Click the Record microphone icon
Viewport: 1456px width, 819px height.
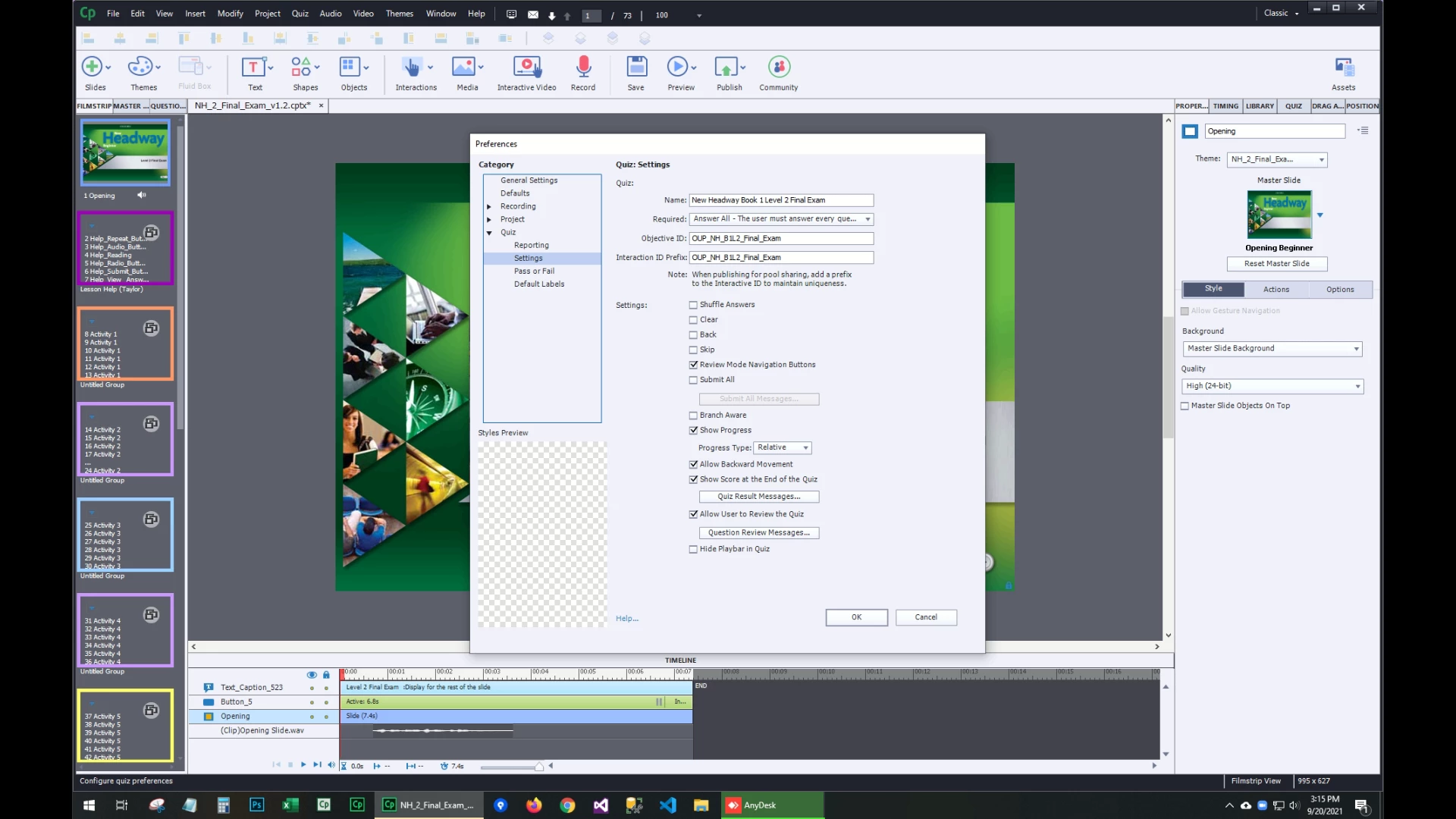[582, 67]
